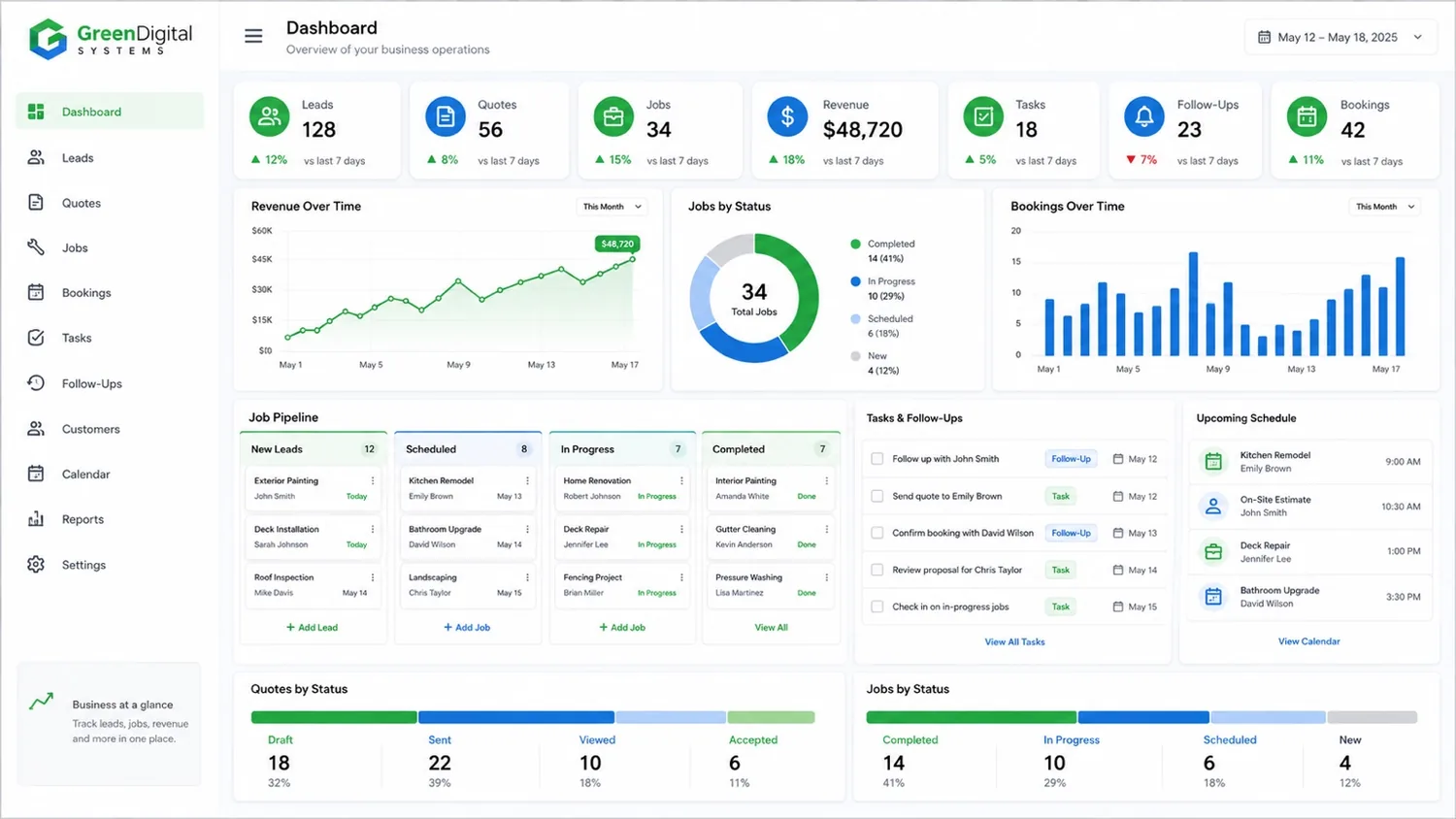Open options for Bathroom Upgrade pipeline card
The height and width of the screenshot is (819, 1456).
tap(528, 529)
